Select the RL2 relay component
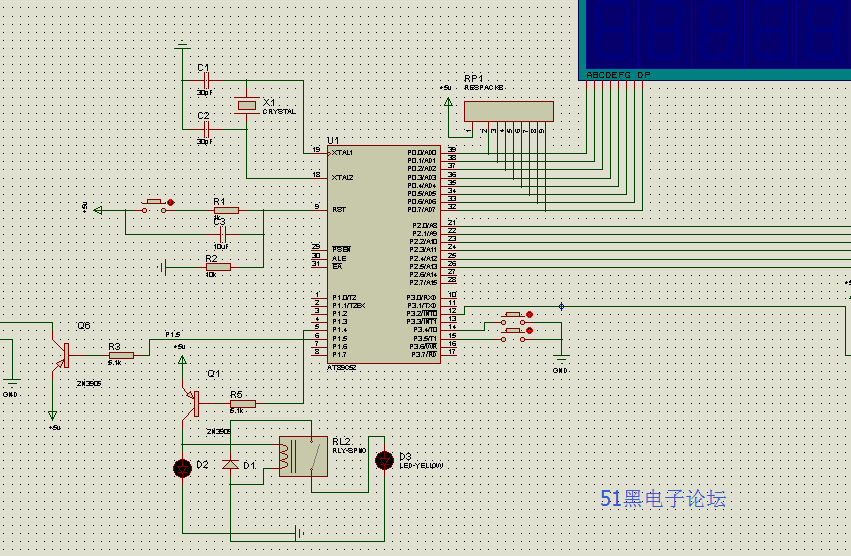This screenshot has height=556, width=851. 303,457
